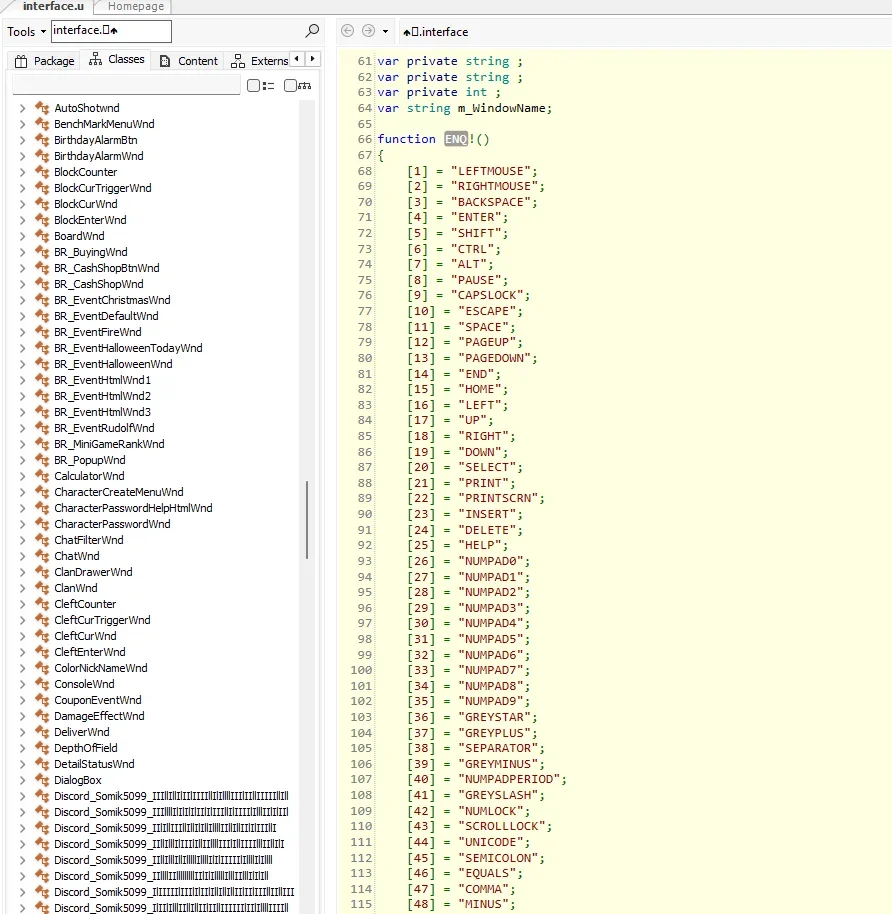Switch to the Content tab

[188, 61]
